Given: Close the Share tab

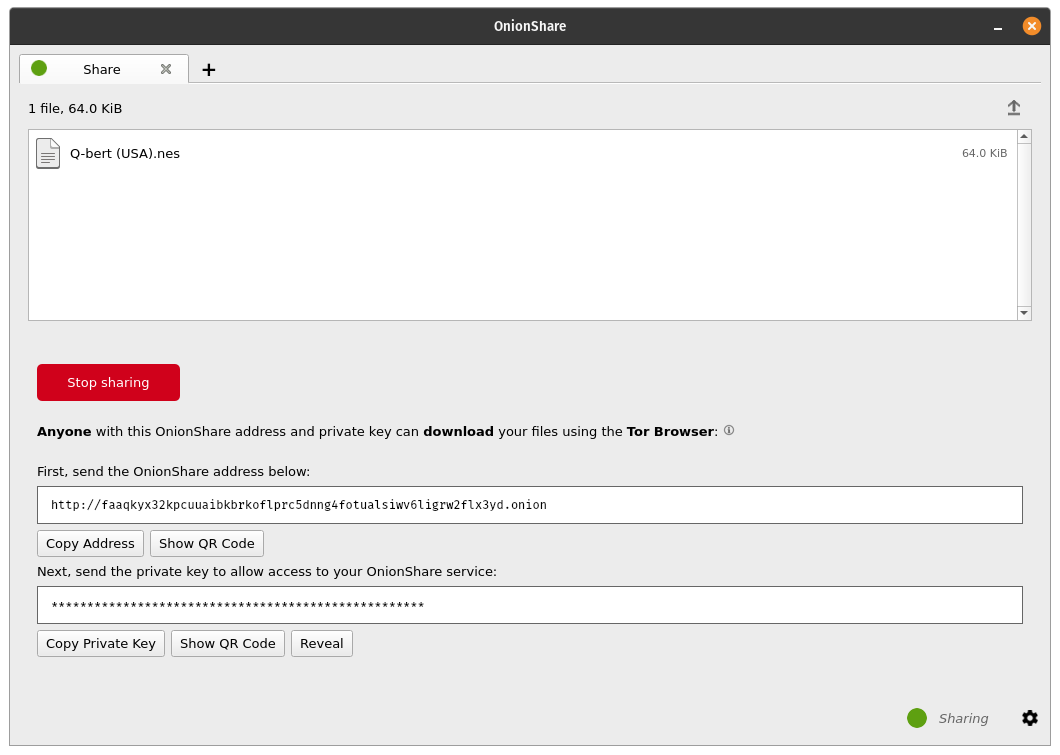Looking at the screenshot, I should pyautogui.click(x=166, y=69).
